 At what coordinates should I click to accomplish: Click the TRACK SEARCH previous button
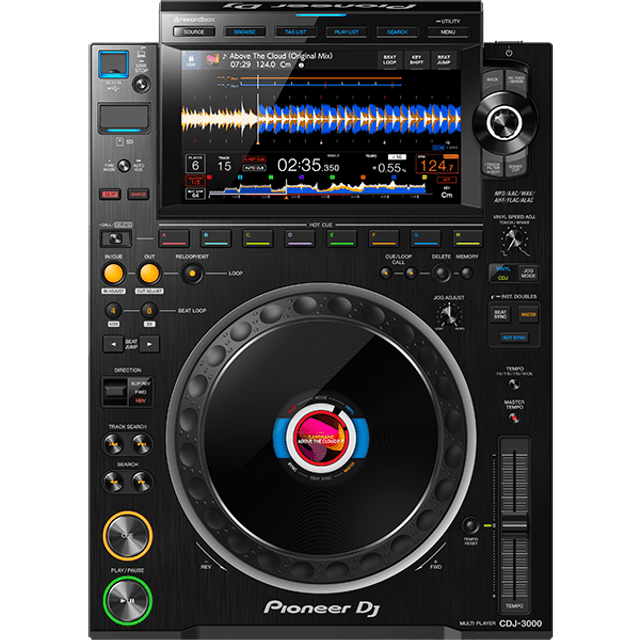point(113,444)
